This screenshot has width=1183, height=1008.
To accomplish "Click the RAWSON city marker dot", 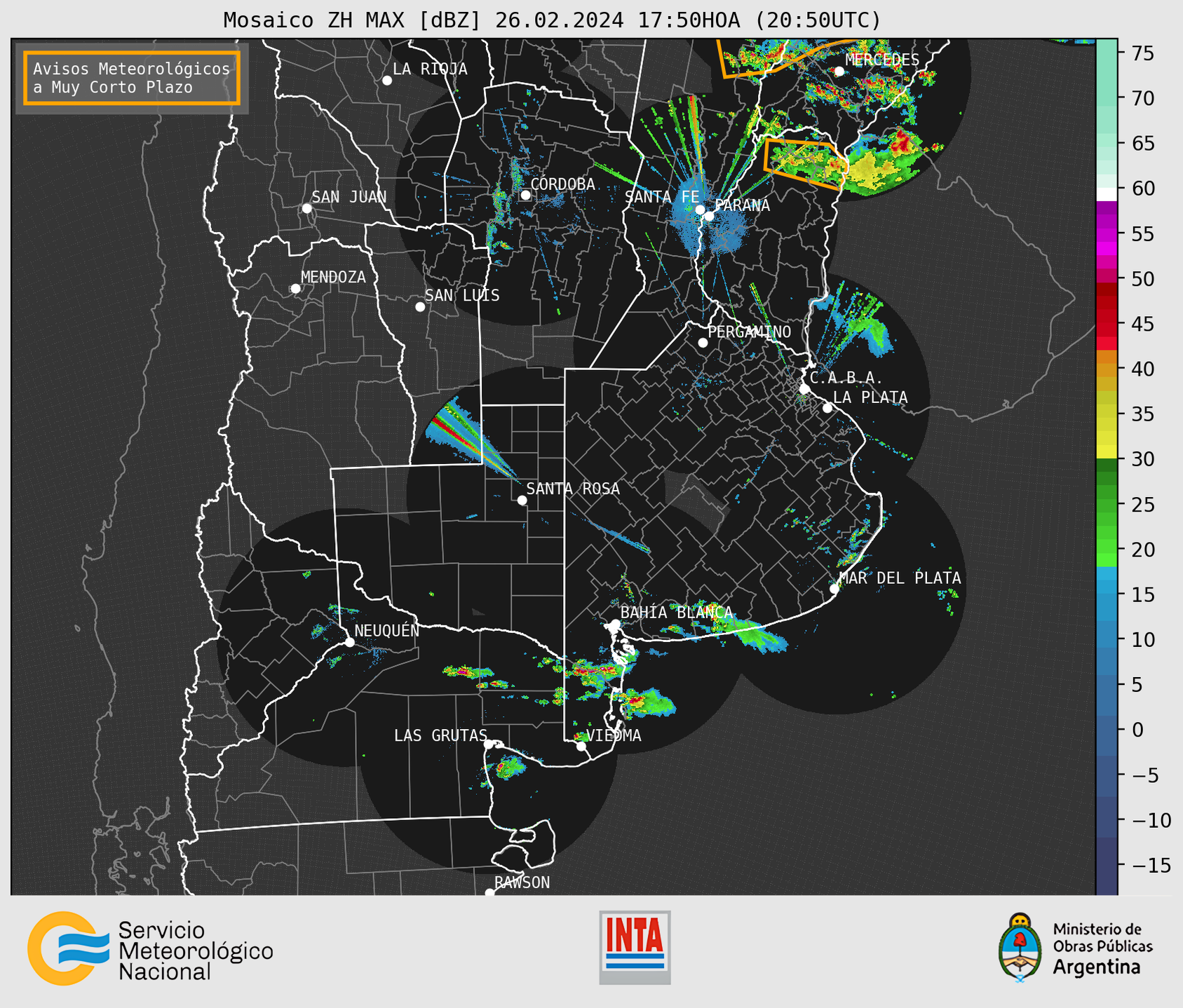I will (x=489, y=893).
